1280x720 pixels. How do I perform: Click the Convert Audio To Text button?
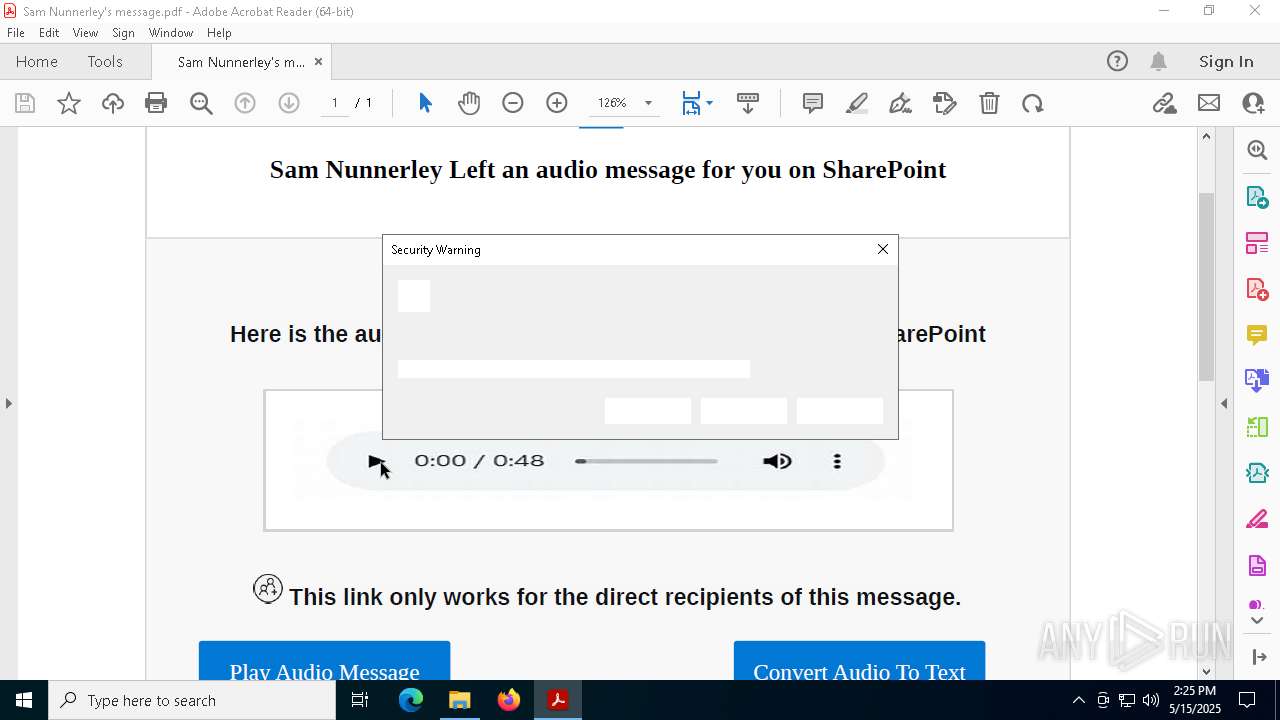click(859, 662)
